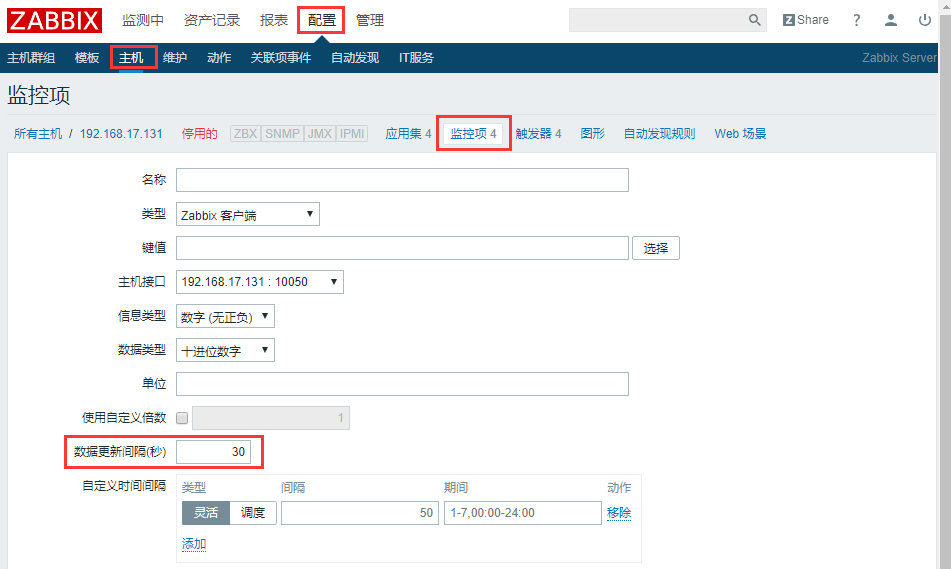
Task: Click the IPMI availability badge
Action: pos(352,133)
